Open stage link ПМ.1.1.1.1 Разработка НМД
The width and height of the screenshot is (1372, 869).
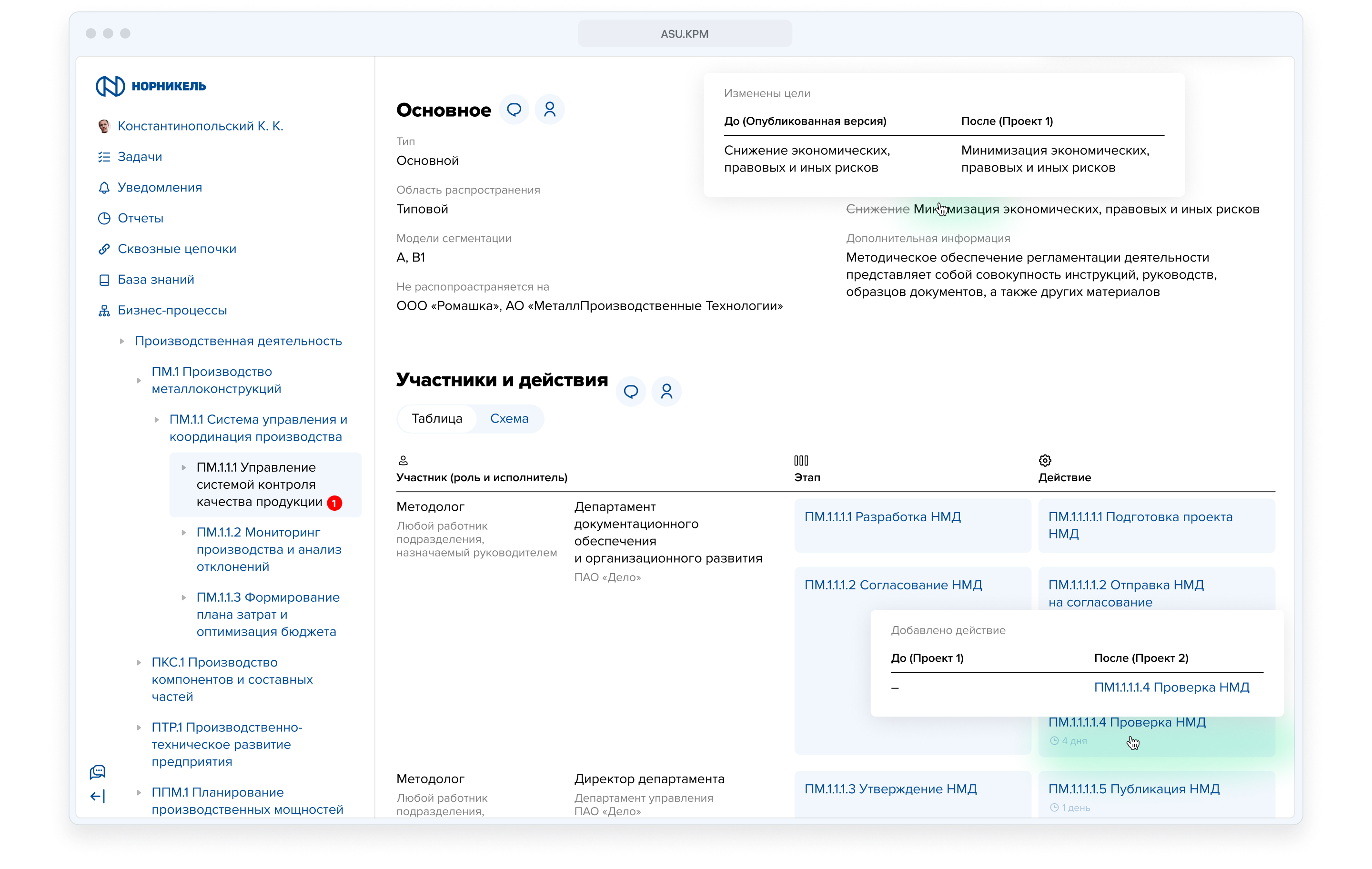(x=882, y=517)
